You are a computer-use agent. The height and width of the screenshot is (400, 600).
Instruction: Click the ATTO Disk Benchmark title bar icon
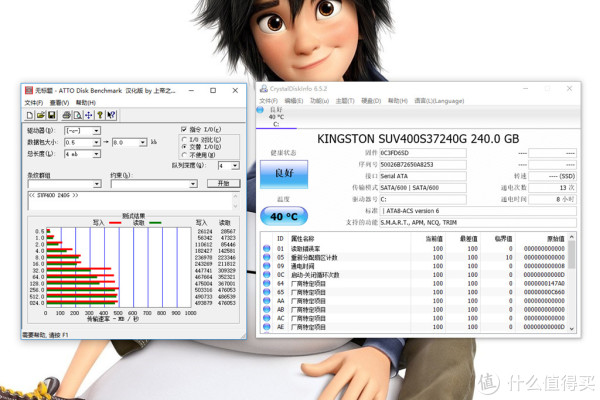(29, 90)
